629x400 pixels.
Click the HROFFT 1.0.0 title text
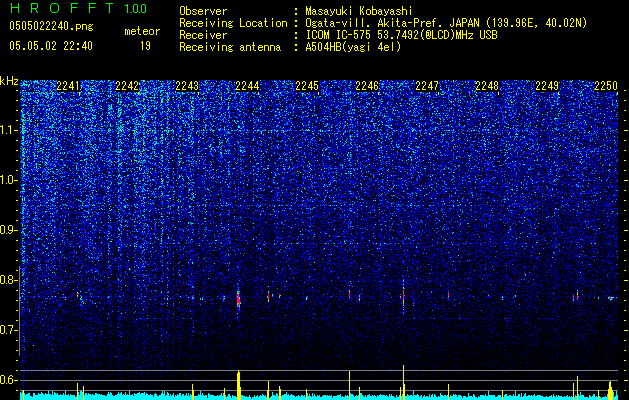pyautogui.click(x=78, y=8)
